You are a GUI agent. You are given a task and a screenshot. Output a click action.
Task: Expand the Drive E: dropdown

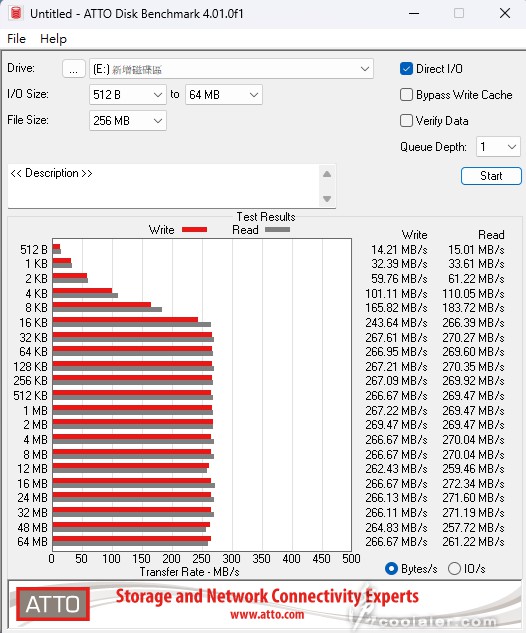click(231, 69)
